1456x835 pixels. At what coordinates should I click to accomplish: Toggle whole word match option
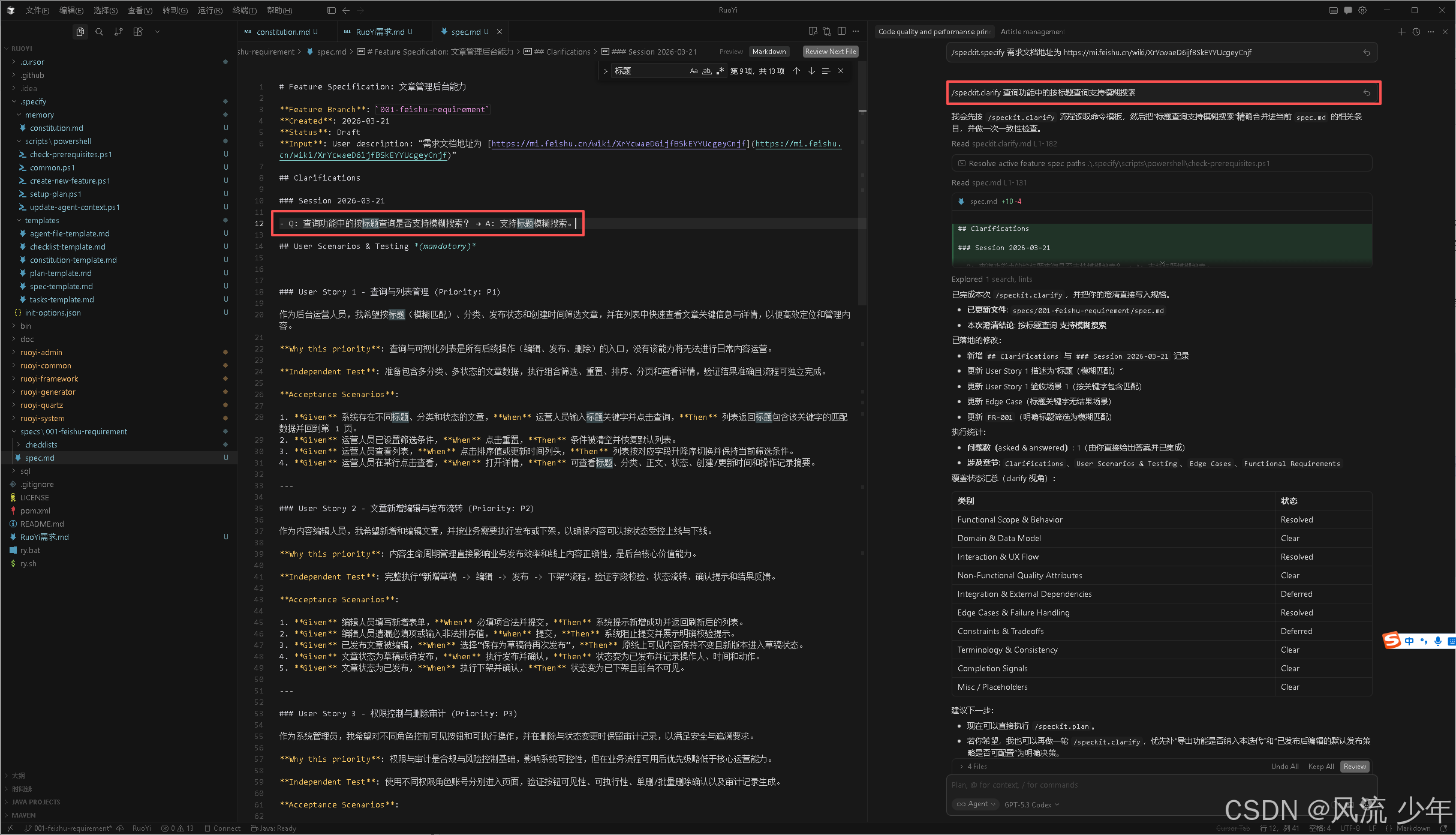pyautogui.click(x=707, y=71)
